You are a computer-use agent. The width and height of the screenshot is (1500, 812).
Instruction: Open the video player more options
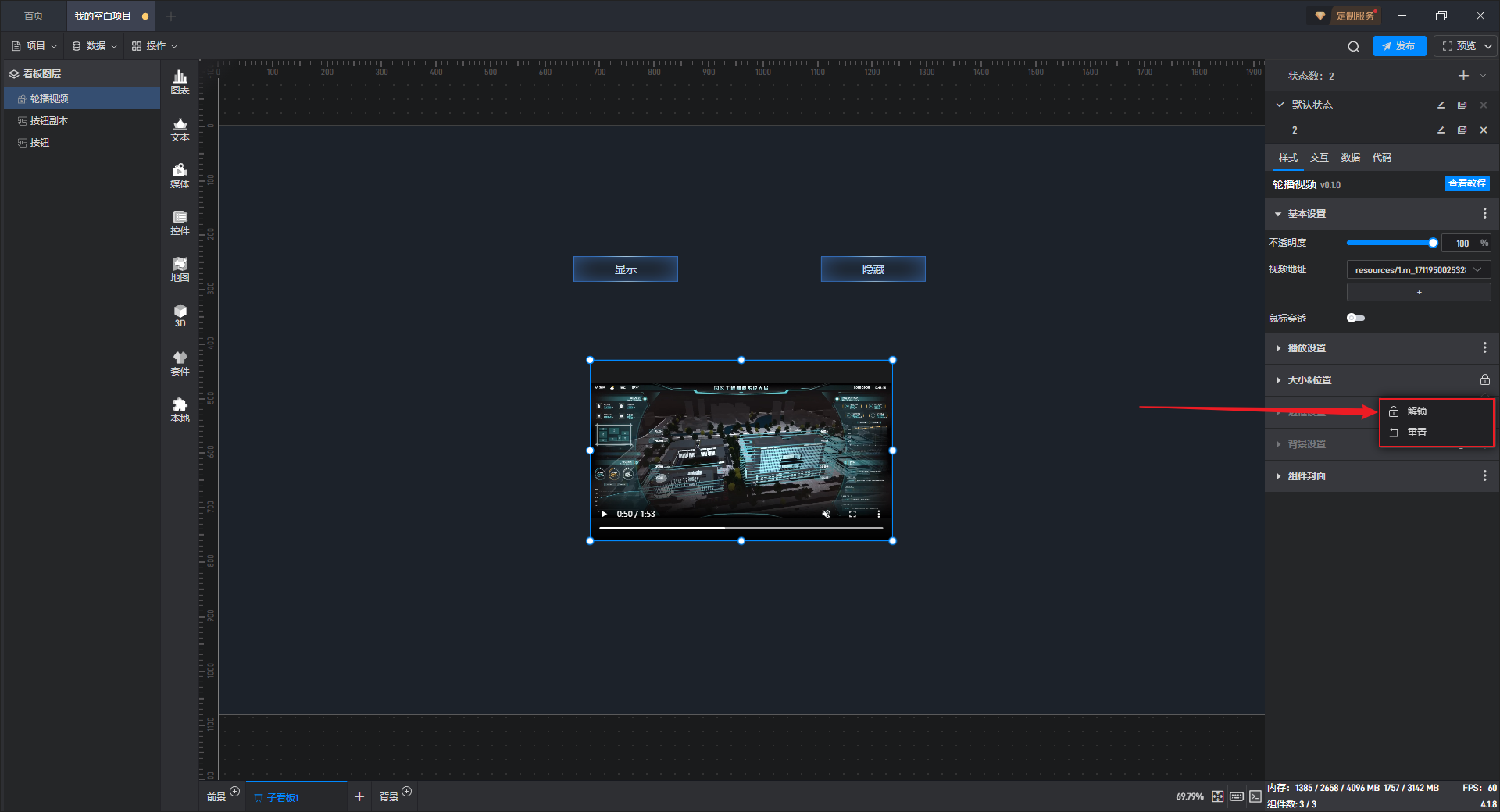tap(879, 514)
